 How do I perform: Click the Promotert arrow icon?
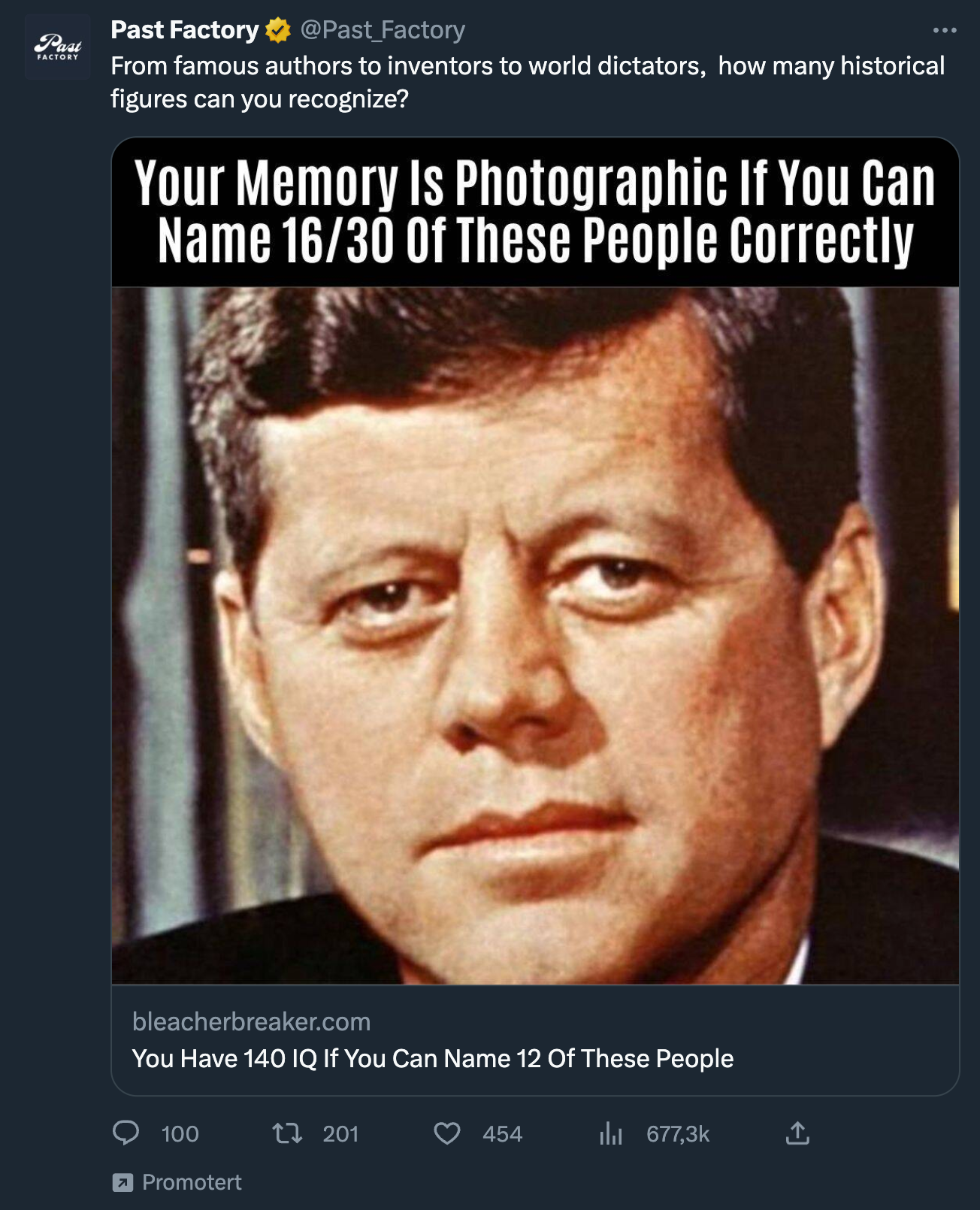pyautogui.click(x=122, y=1183)
